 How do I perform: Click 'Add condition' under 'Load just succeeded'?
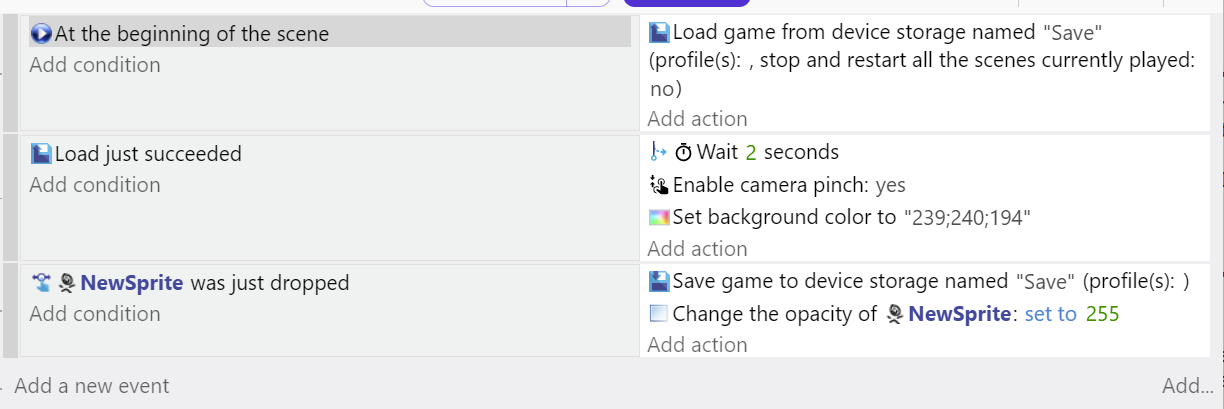click(95, 185)
